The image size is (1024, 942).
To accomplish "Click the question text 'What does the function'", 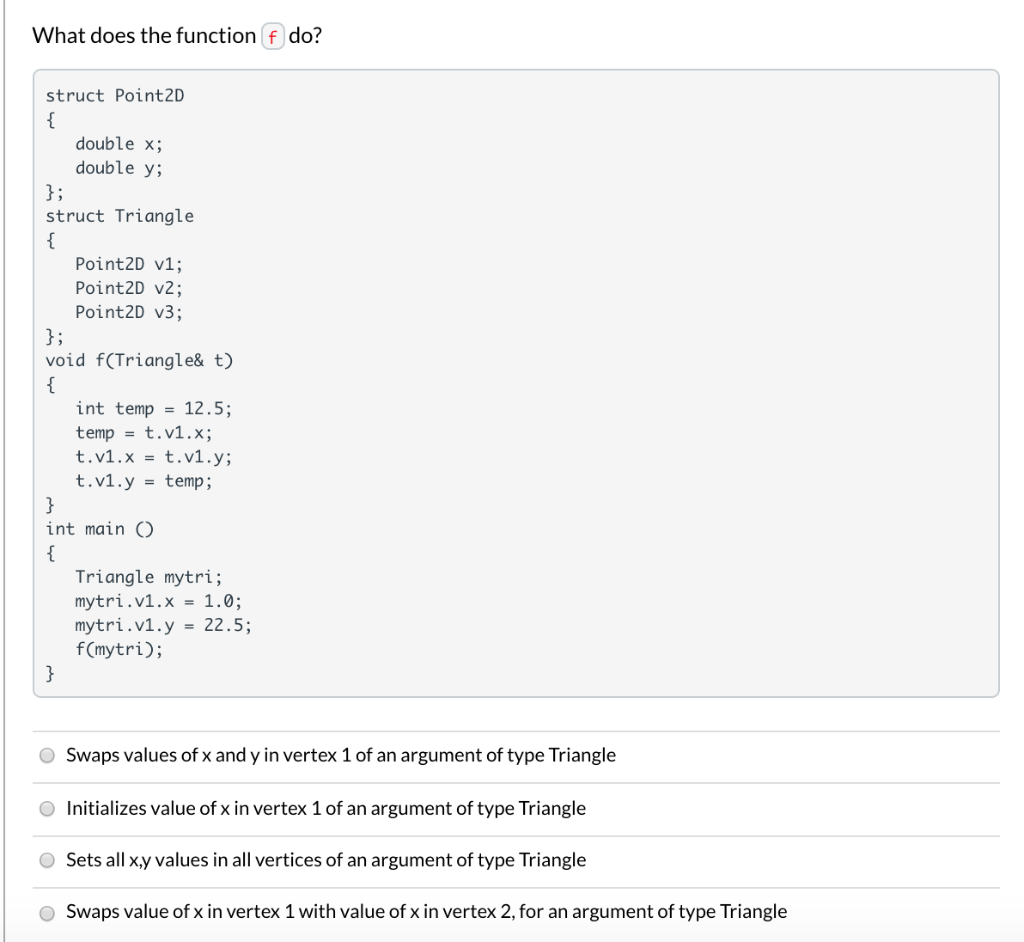I will 140,35.
